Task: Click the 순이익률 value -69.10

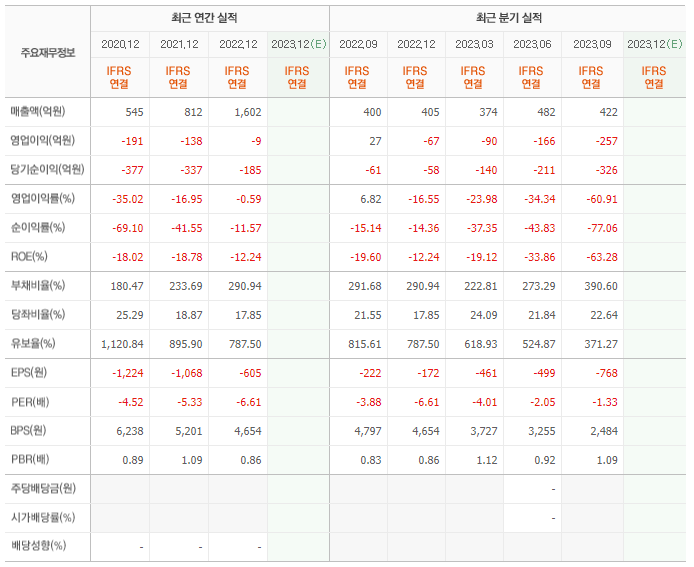Action: pos(128,228)
